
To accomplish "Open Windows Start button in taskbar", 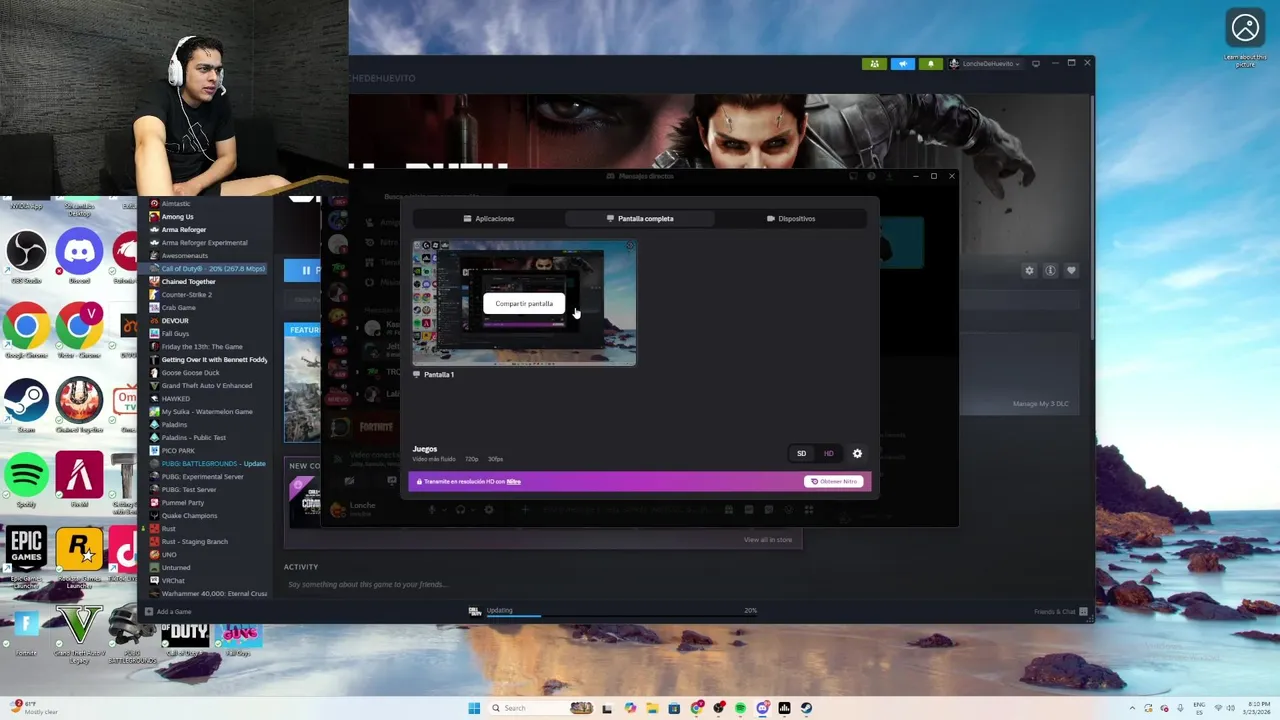I will coord(474,708).
